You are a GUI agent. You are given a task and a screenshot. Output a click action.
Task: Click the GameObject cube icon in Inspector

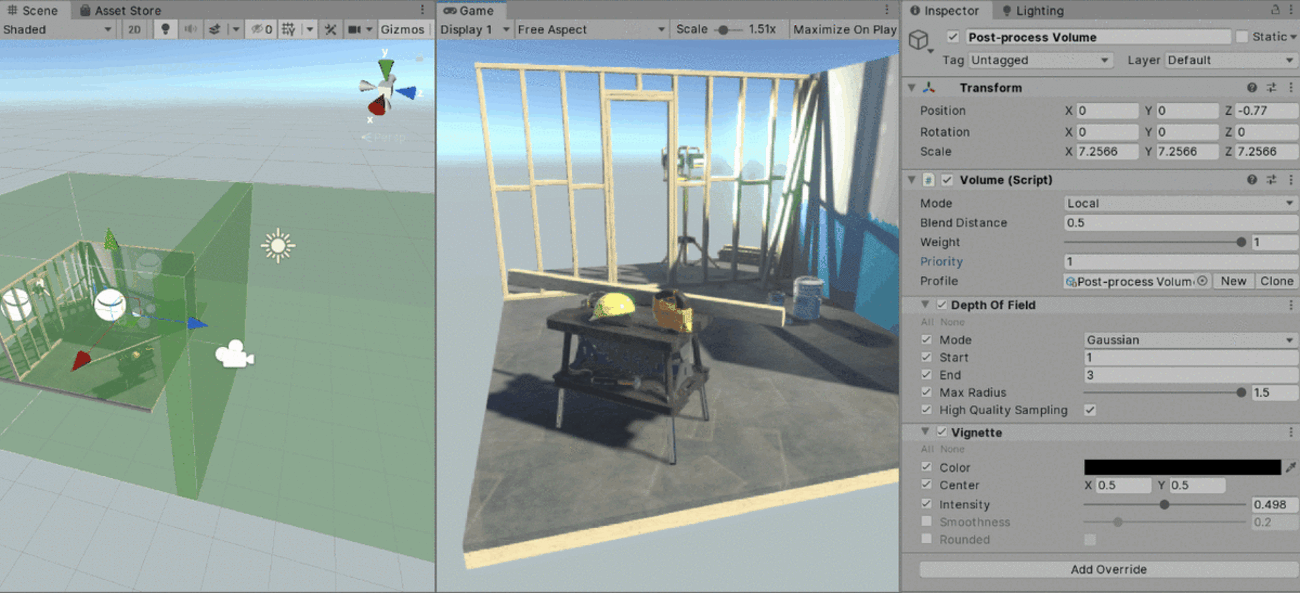click(x=919, y=40)
